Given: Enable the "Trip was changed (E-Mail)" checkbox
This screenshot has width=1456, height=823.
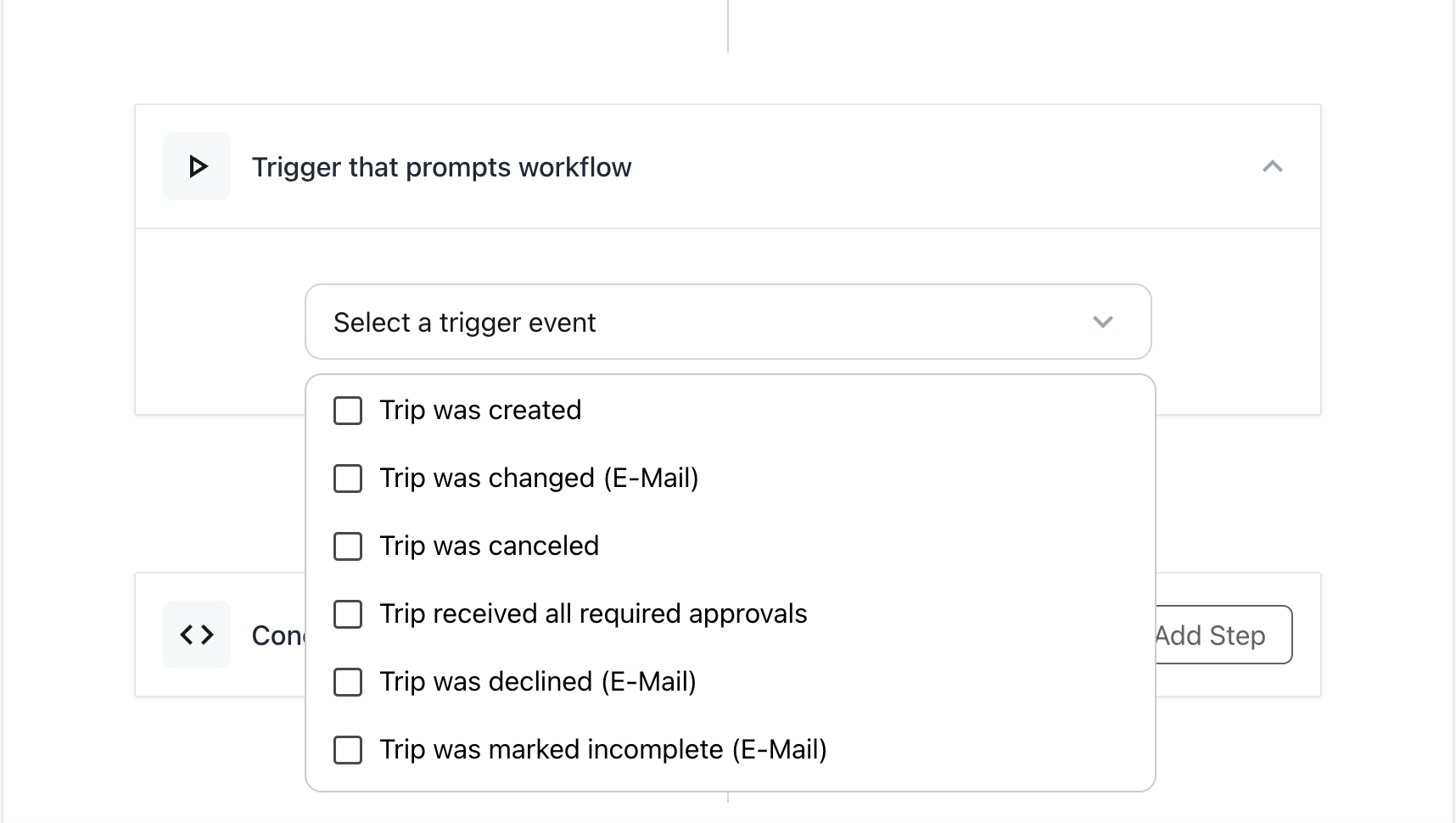Looking at the screenshot, I should [348, 479].
